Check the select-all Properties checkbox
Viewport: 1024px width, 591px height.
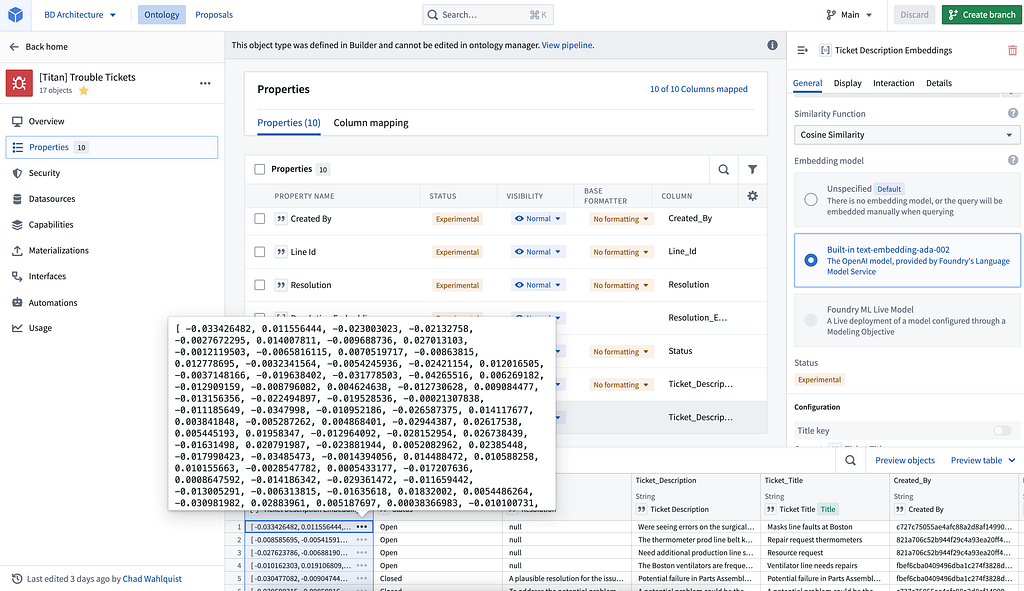[259, 169]
